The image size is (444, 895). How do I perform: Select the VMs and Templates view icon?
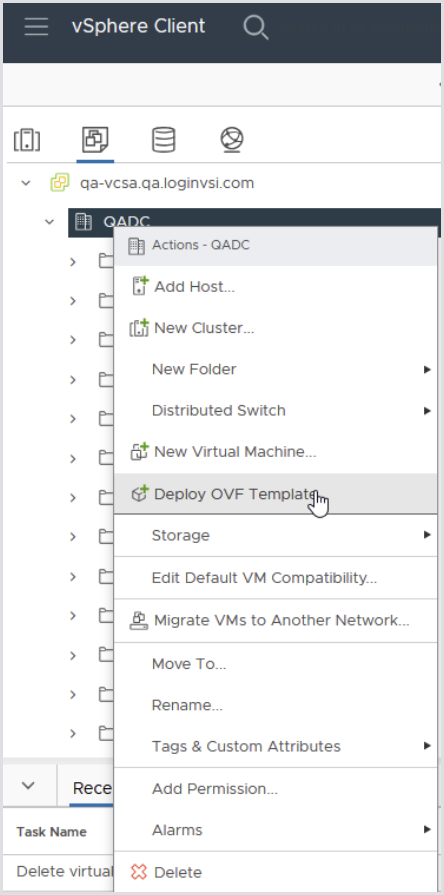[95, 139]
